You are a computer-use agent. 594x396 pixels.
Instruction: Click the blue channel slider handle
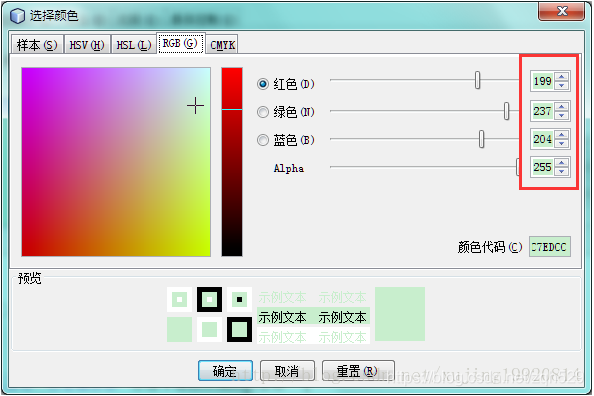pyautogui.click(x=481, y=139)
